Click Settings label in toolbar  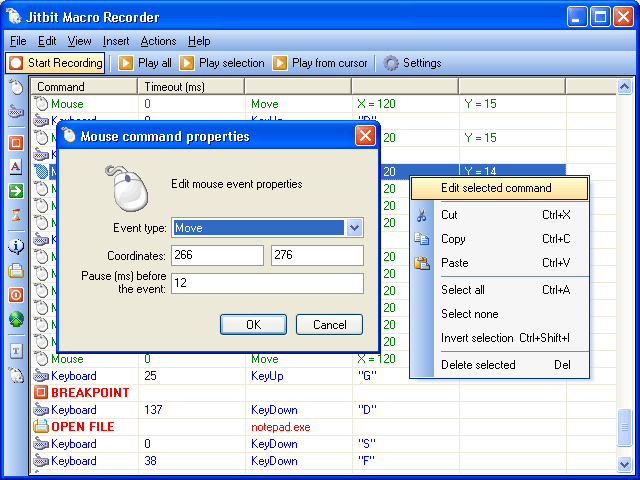(x=422, y=63)
